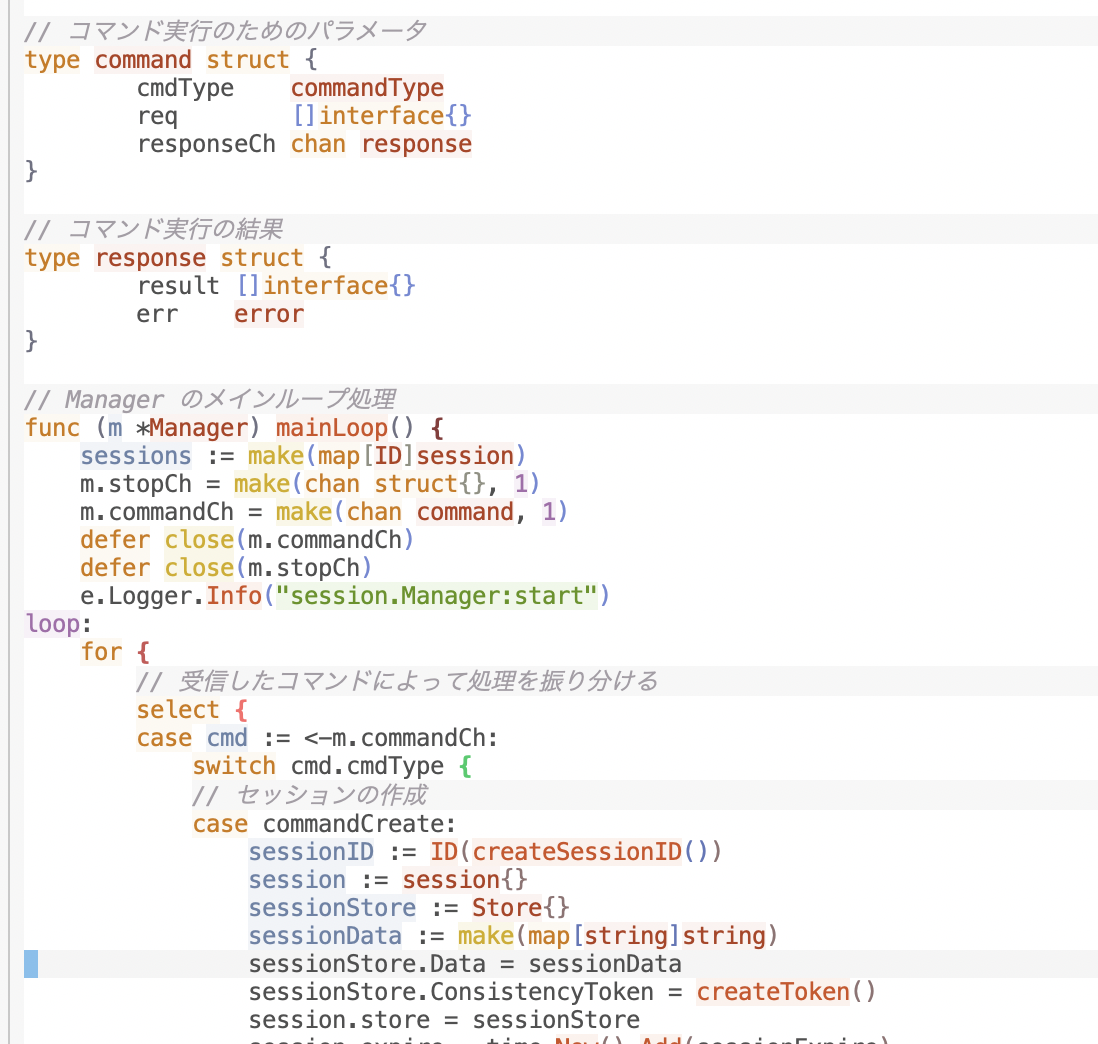Click the responseCh field in command struct
Image resolution: width=1098 pixels, height=1044 pixels.
(206, 144)
